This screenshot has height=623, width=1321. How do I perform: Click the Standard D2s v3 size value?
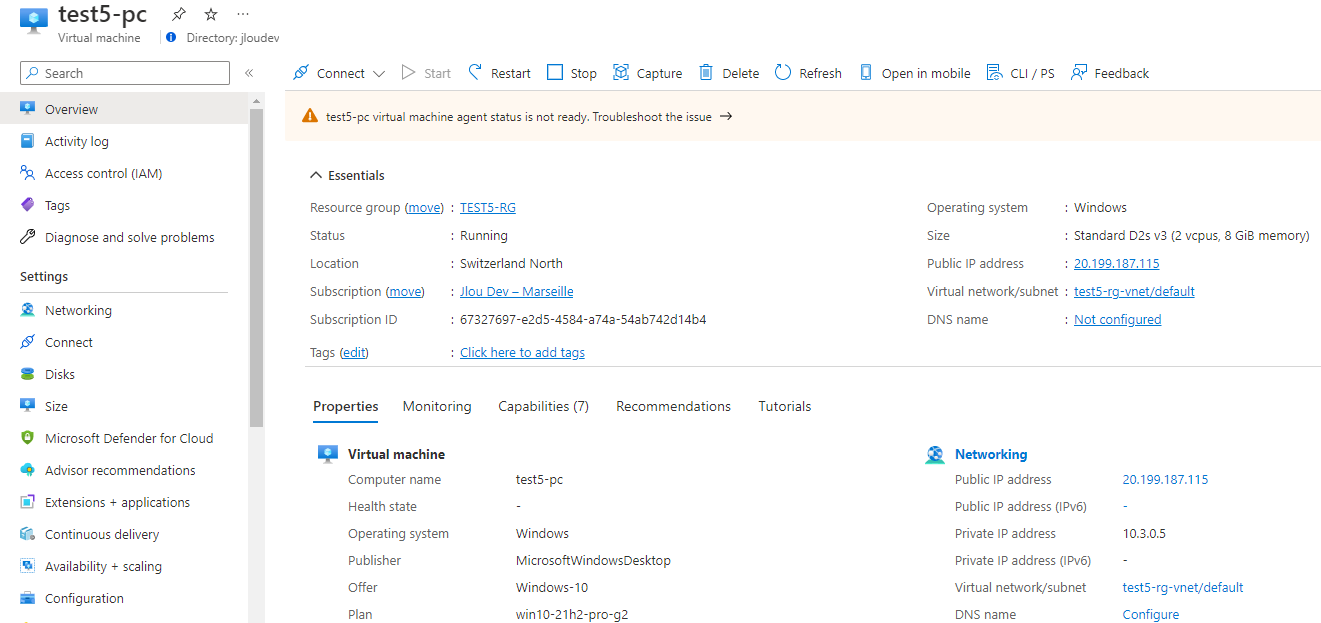pos(1192,236)
